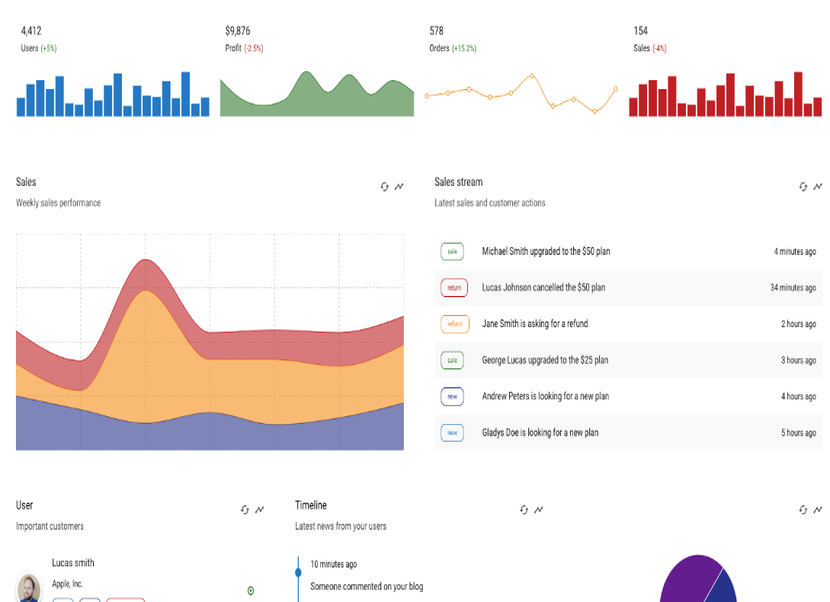Click the '4 hours ago' timestamp
This screenshot has height=602, width=830.
point(799,397)
